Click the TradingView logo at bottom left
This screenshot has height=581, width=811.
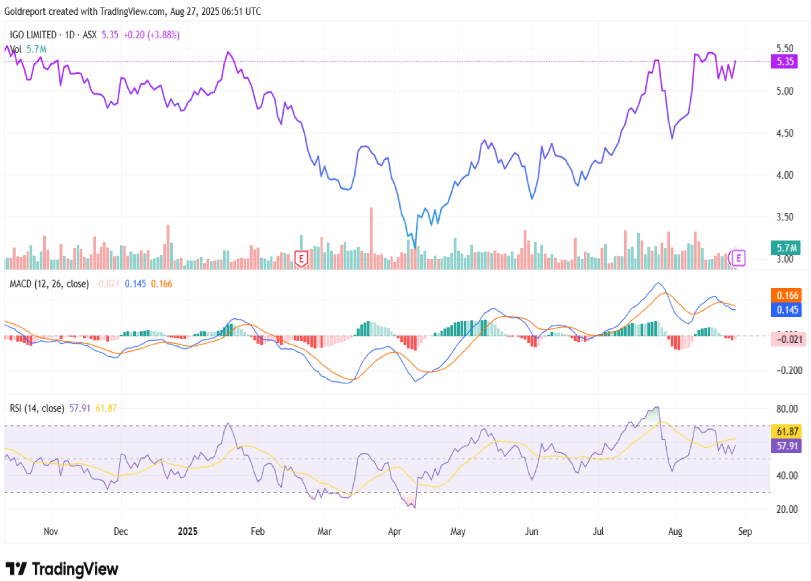tap(62, 568)
